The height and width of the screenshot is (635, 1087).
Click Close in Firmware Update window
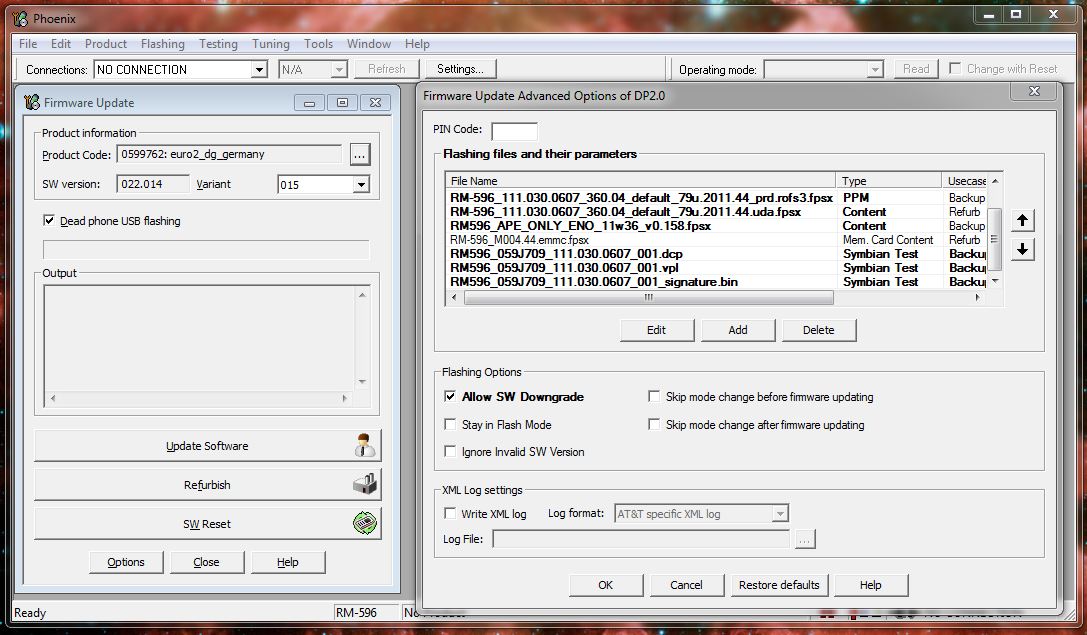207,562
